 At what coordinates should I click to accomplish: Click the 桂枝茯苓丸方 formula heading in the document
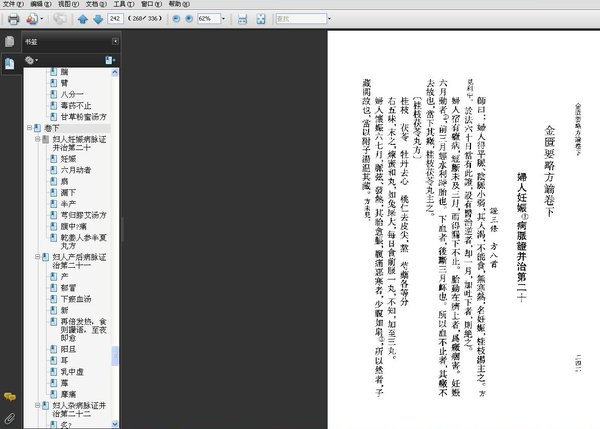[x=417, y=129]
